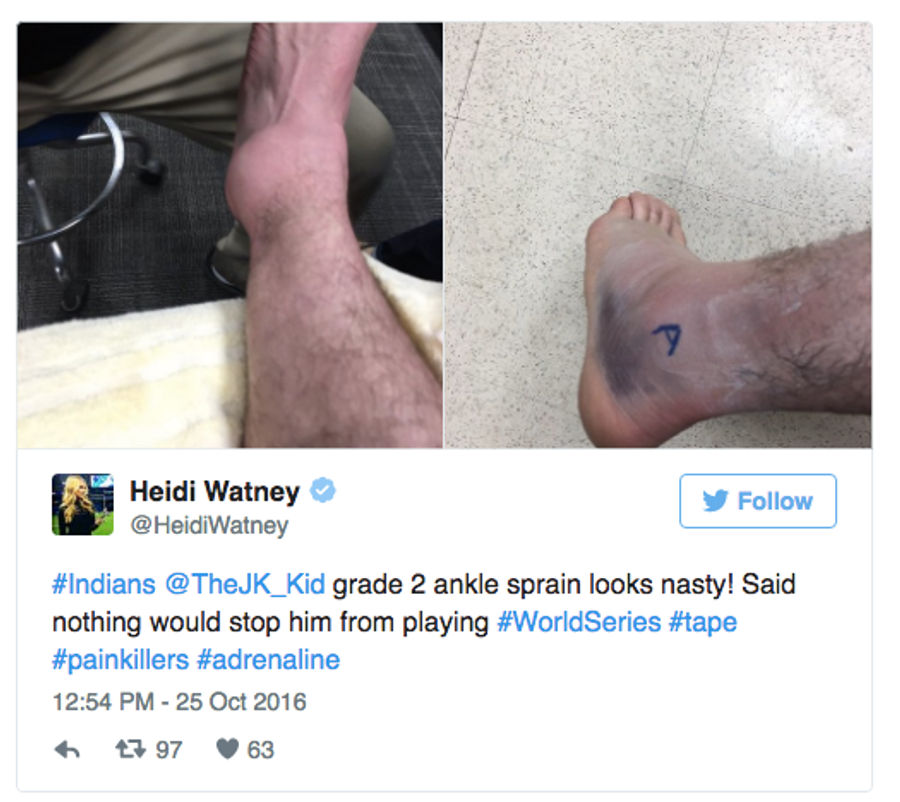Image resolution: width=900 pixels, height=802 pixels.
Task: Open the #tape hashtag
Action: click(x=703, y=623)
